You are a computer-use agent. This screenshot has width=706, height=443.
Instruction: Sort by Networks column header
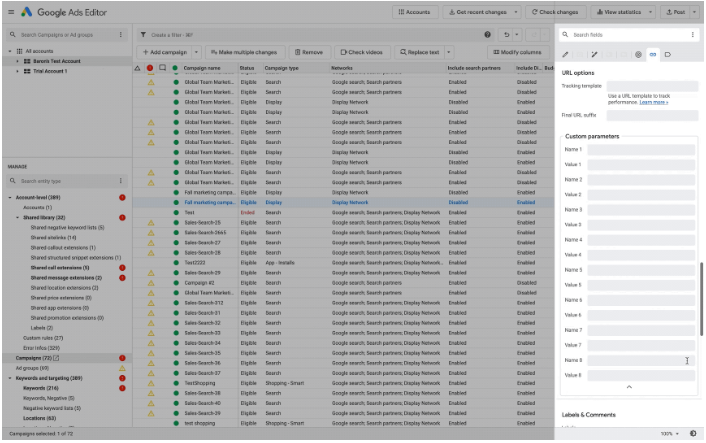click(342, 68)
